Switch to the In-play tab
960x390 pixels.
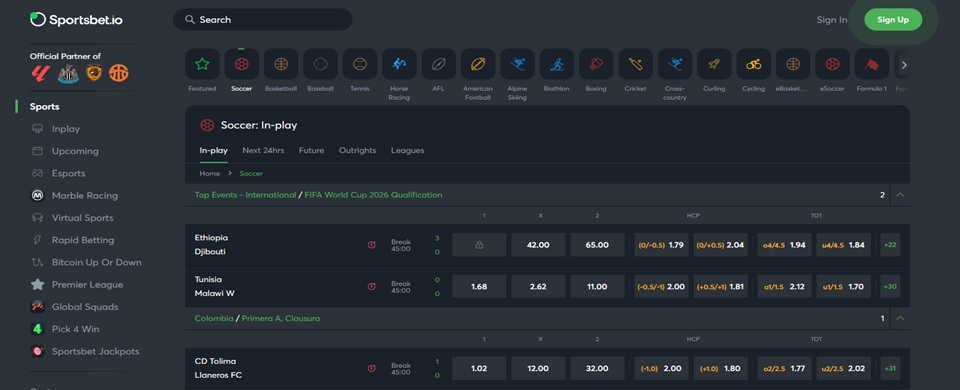click(x=214, y=151)
